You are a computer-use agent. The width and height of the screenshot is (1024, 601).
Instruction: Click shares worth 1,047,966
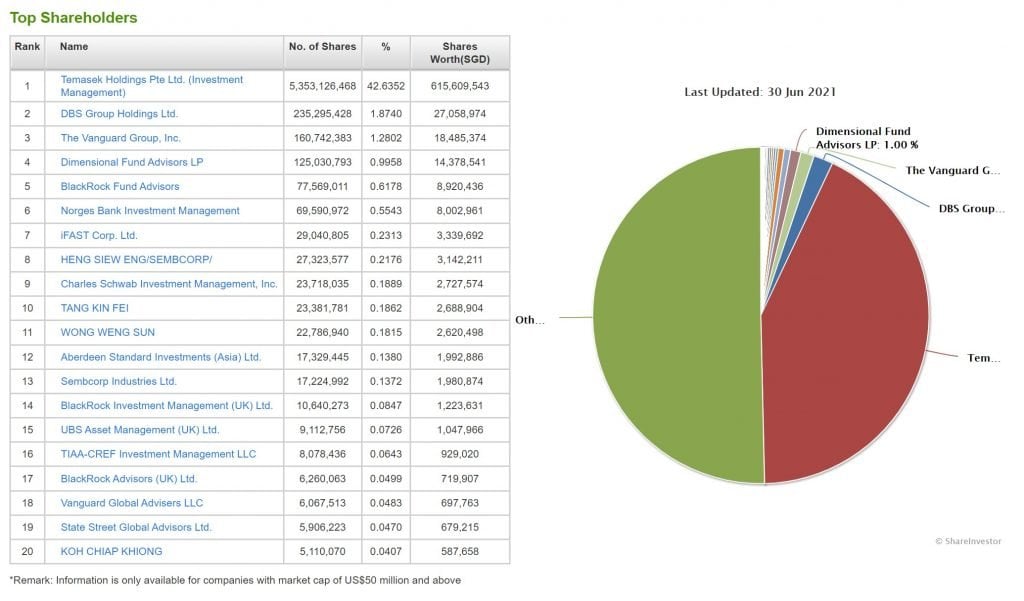point(460,429)
